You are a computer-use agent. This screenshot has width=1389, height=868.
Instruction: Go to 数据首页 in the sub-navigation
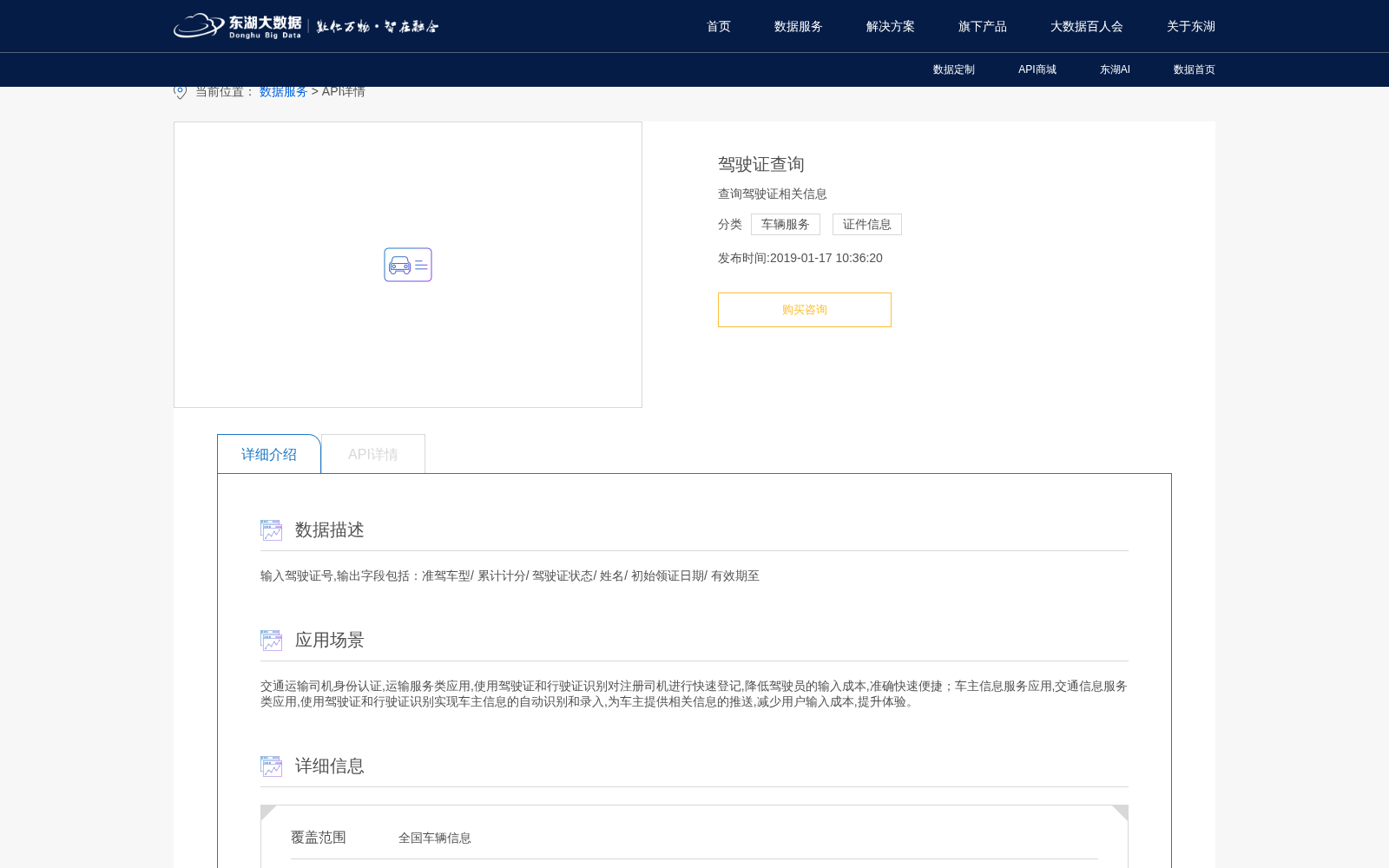pos(1195,69)
